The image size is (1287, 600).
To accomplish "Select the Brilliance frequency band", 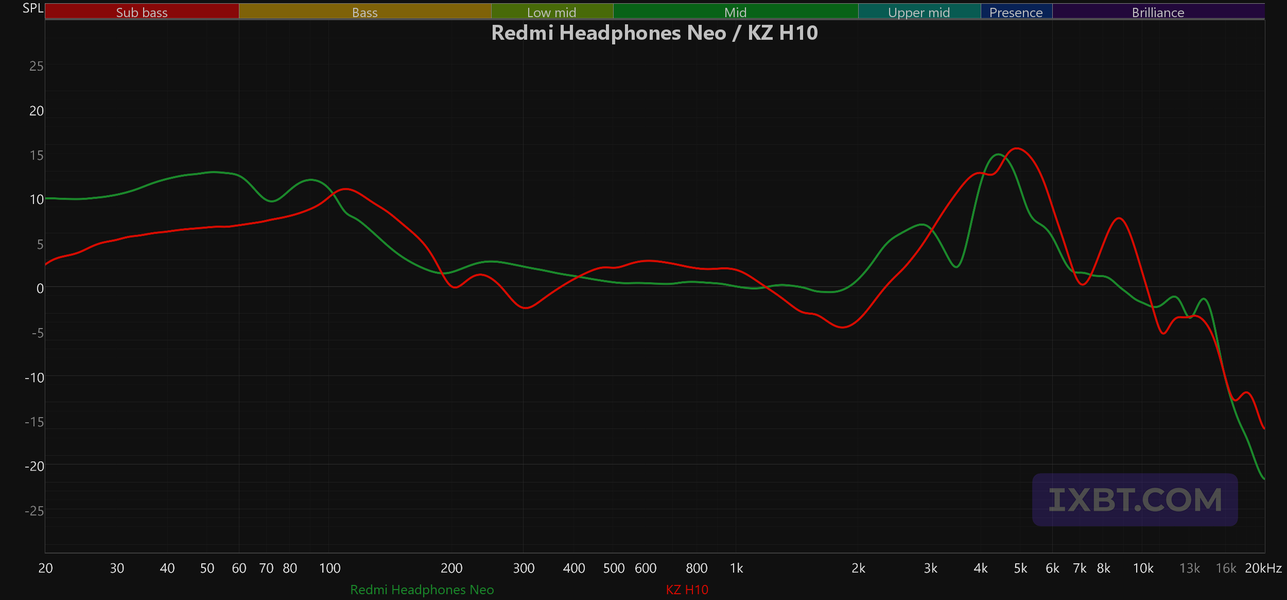I will tap(1158, 12).
